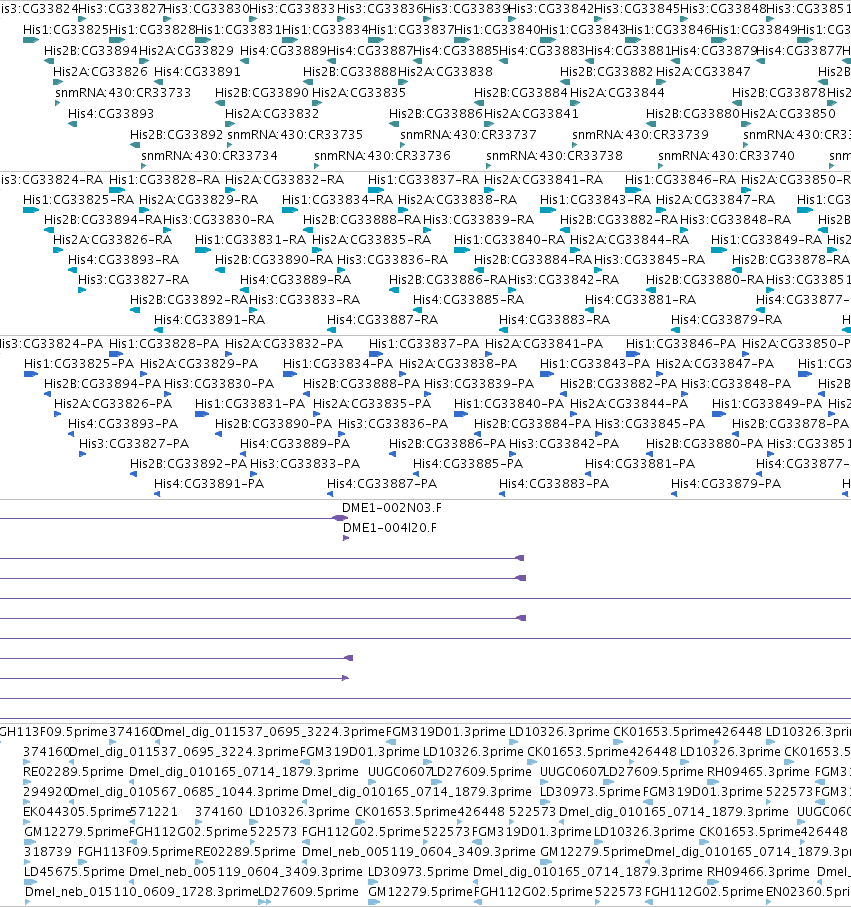Click the His3:CG33827-RA transcript glyph
The width and height of the screenshot is (851, 907).
point(82,290)
